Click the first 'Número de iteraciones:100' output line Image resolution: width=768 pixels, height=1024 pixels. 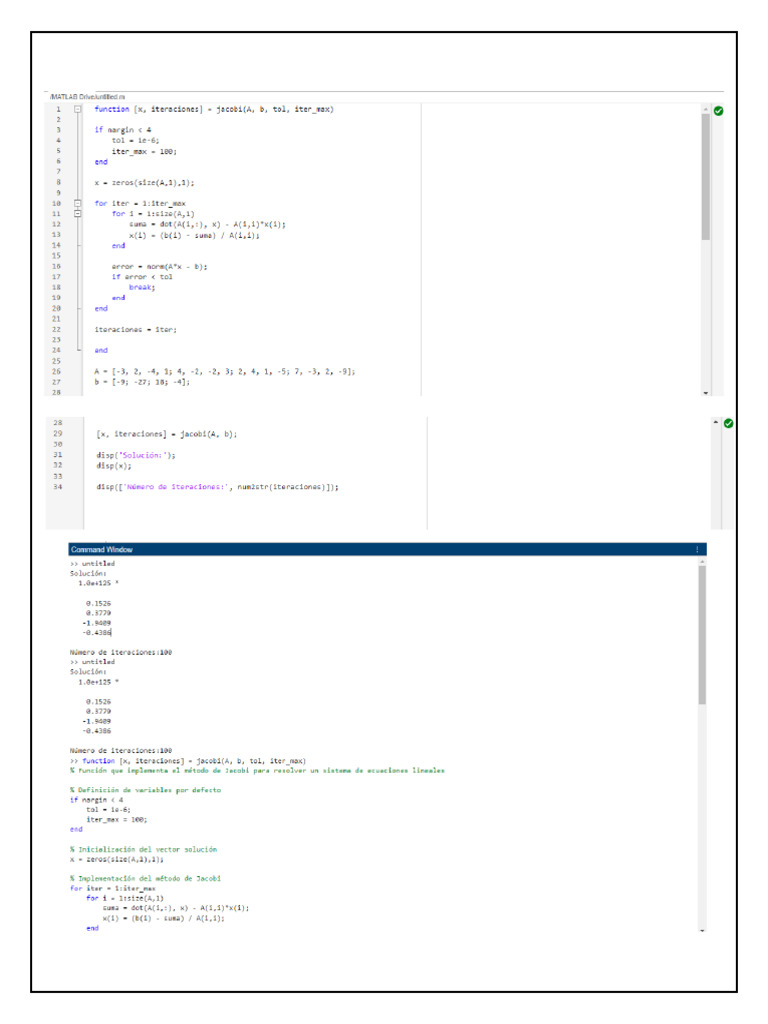click(x=121, y=652)
